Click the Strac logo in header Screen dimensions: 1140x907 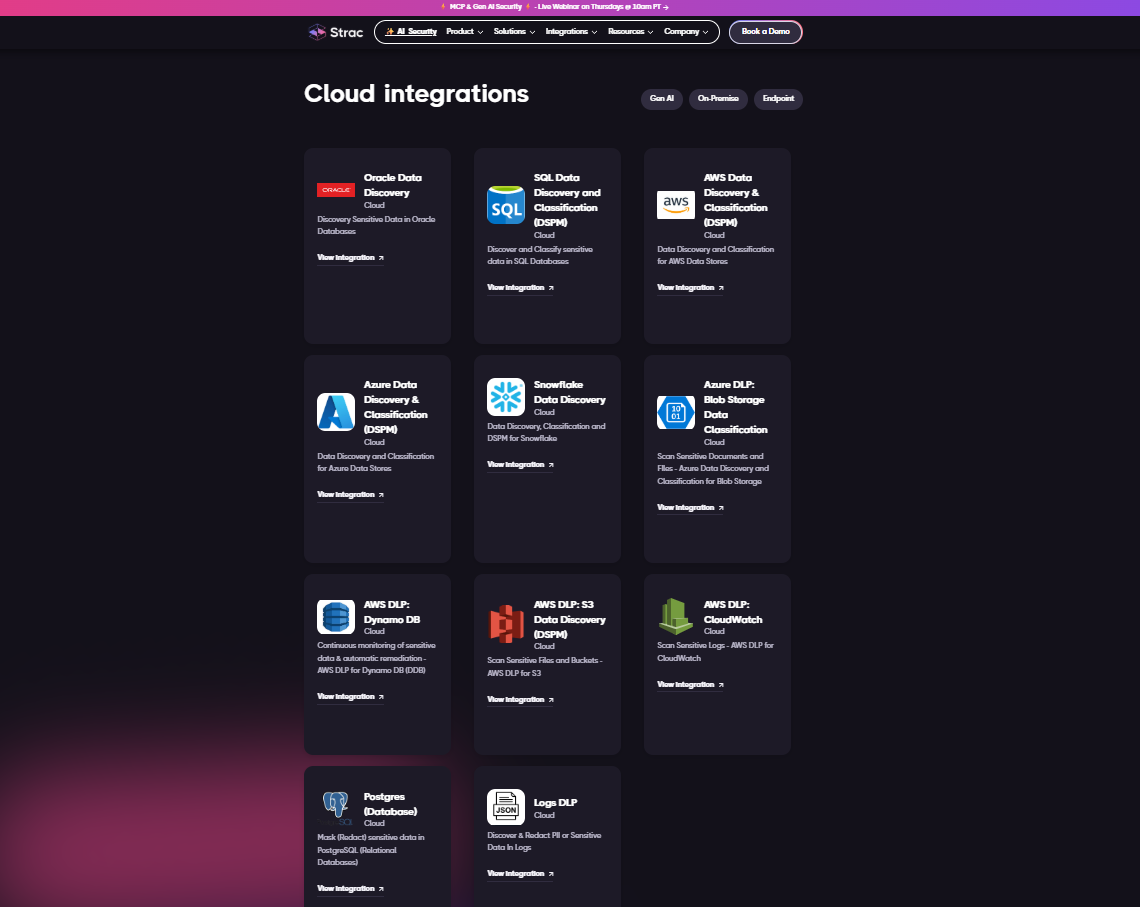click(335, 32)
